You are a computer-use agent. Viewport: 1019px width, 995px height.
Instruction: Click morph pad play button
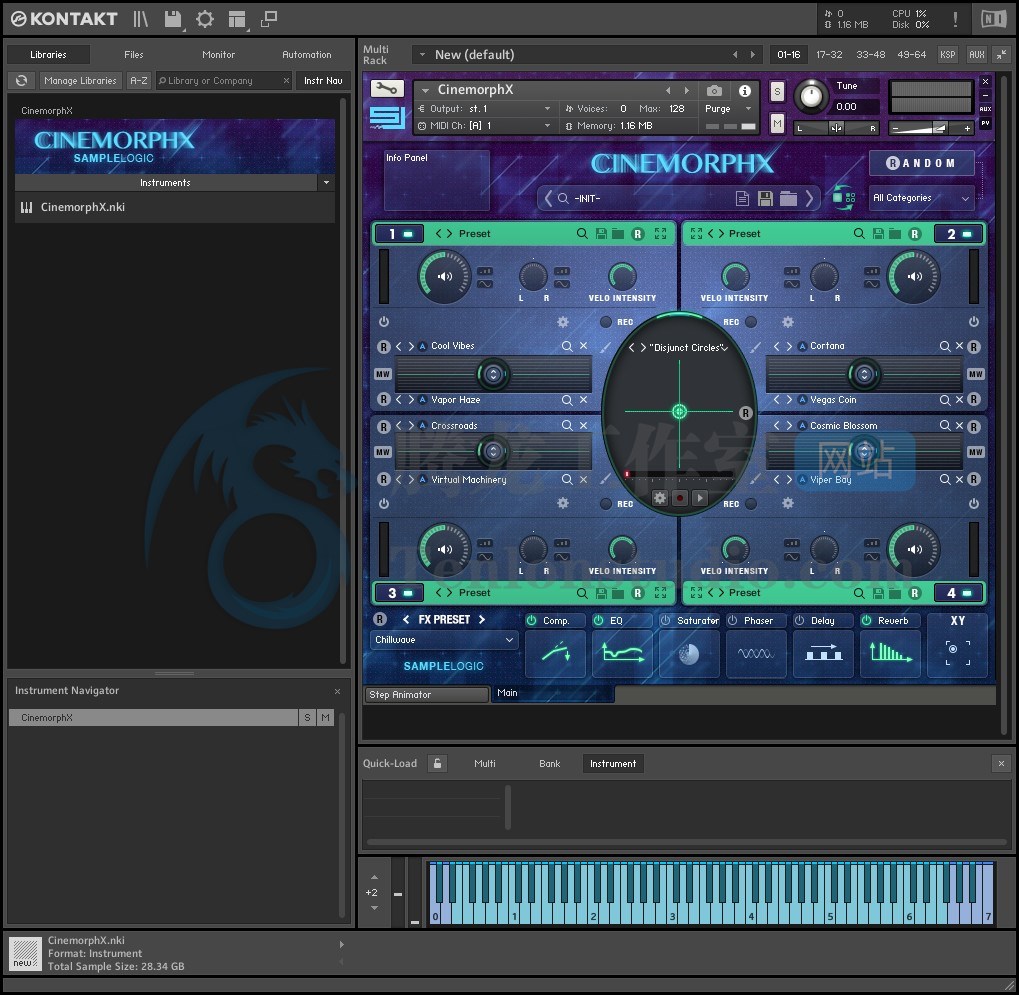pyautogui.click(x=700, y=498)
